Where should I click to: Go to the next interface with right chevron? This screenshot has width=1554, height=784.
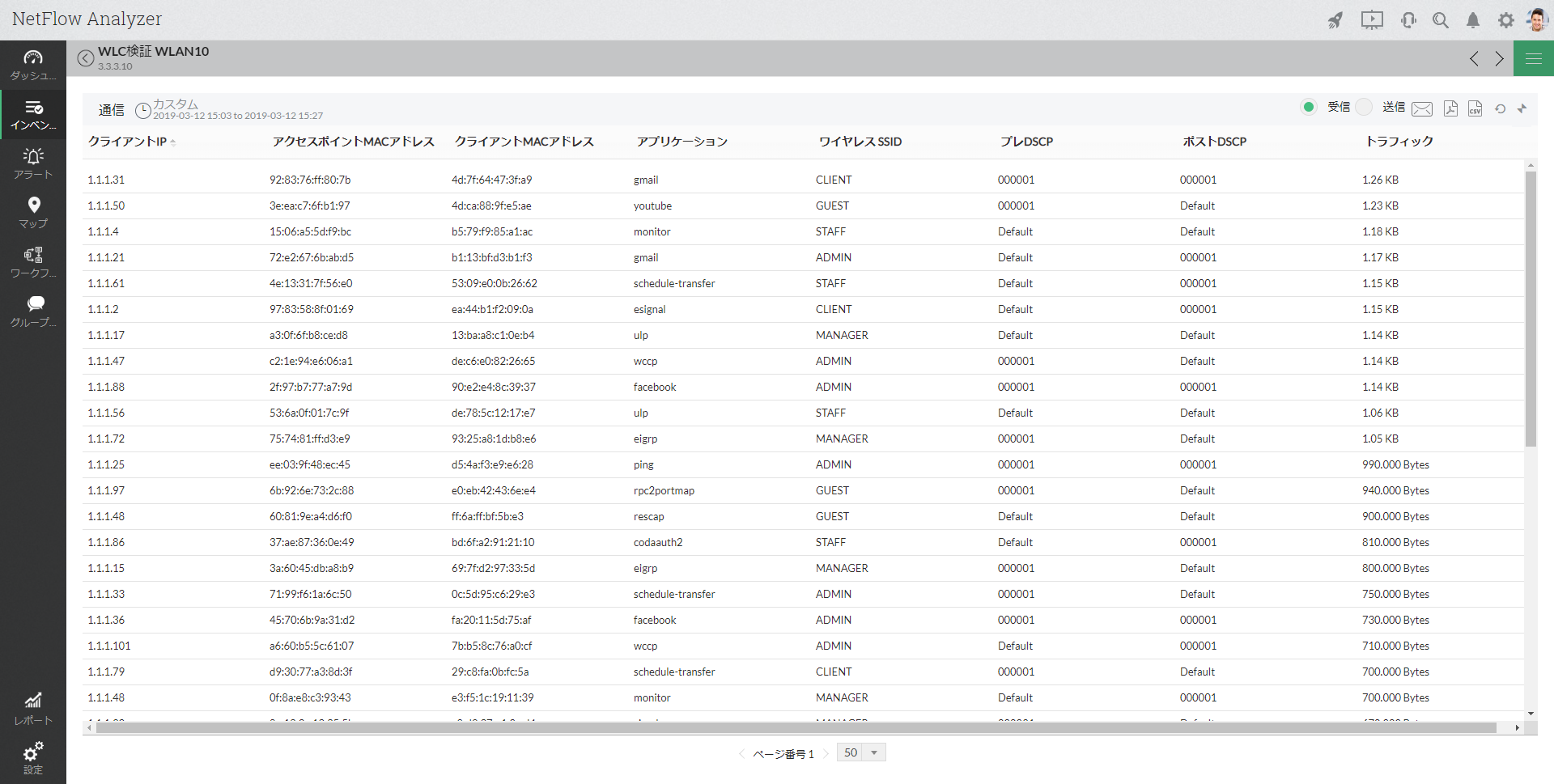pos(1499,58)
